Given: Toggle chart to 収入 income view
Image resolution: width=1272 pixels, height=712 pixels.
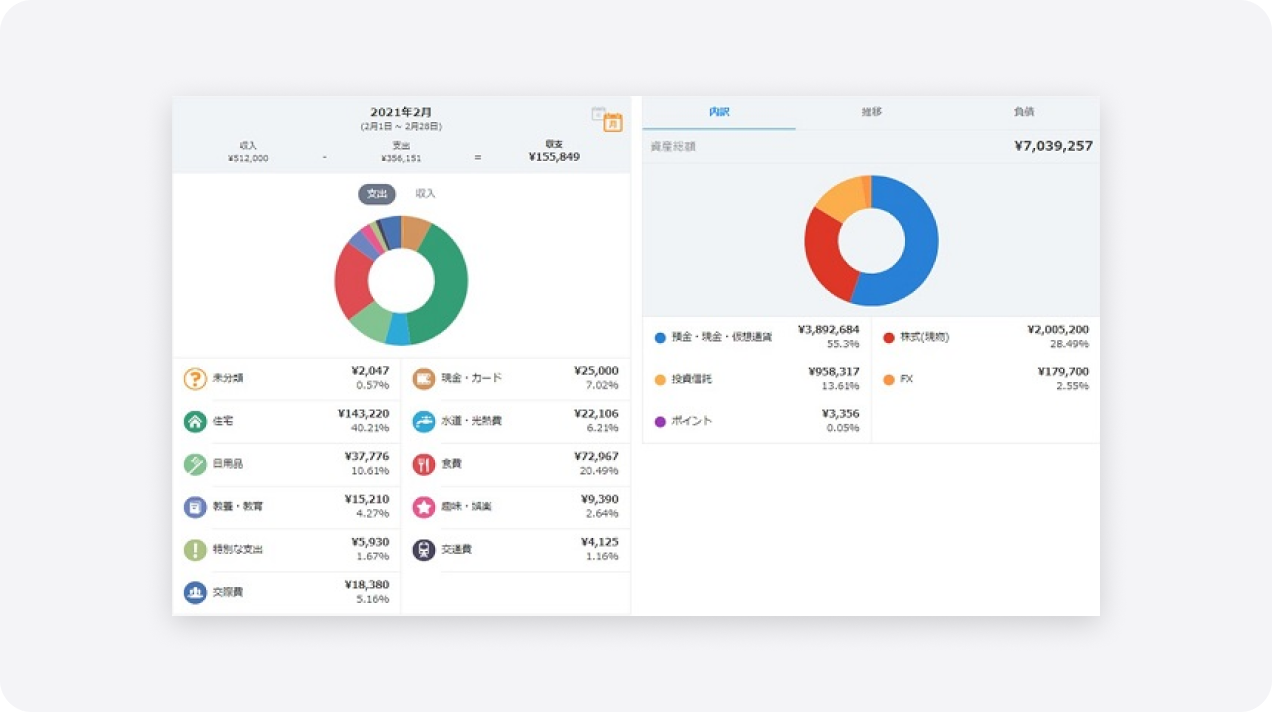Looking at the screenshot, I should 426,194.
